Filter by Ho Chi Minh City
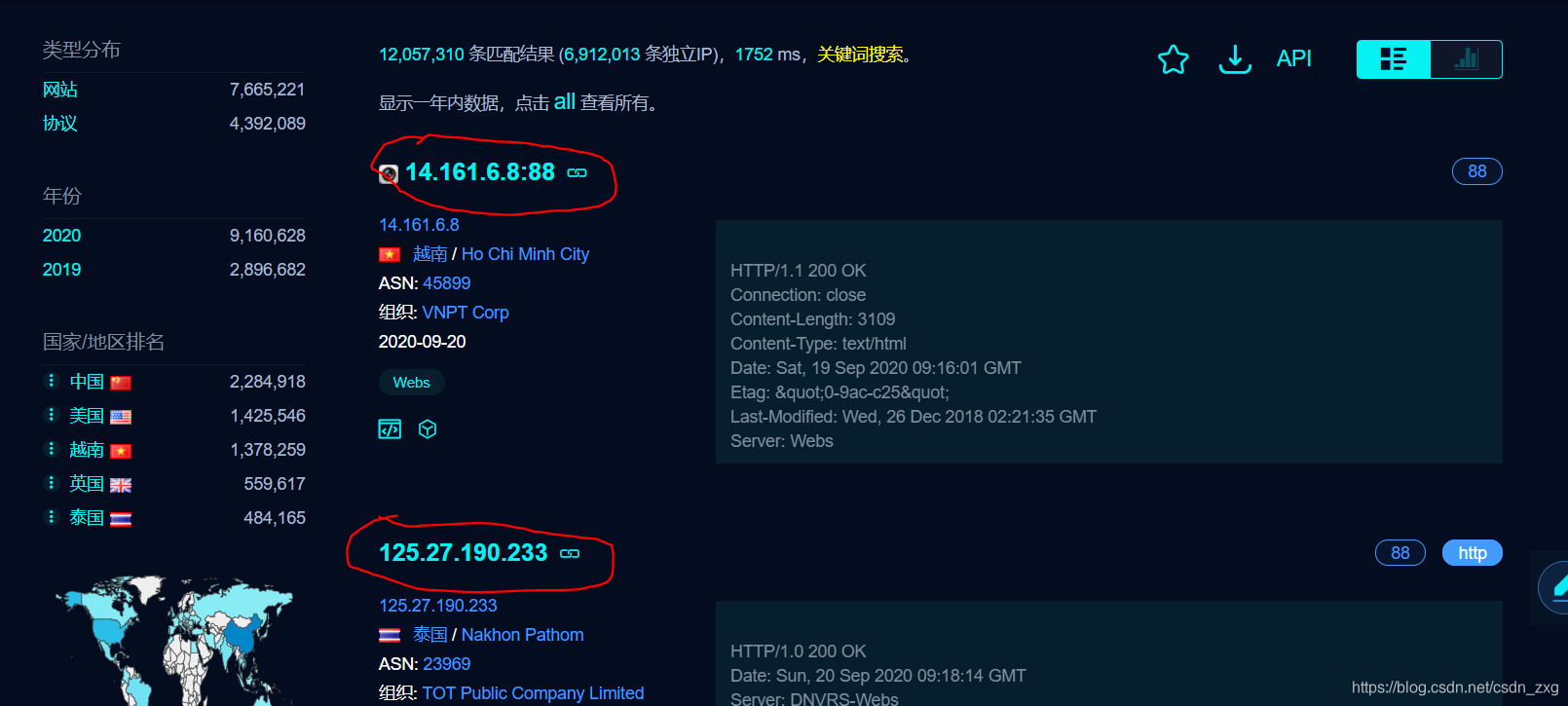 (525, 254)
